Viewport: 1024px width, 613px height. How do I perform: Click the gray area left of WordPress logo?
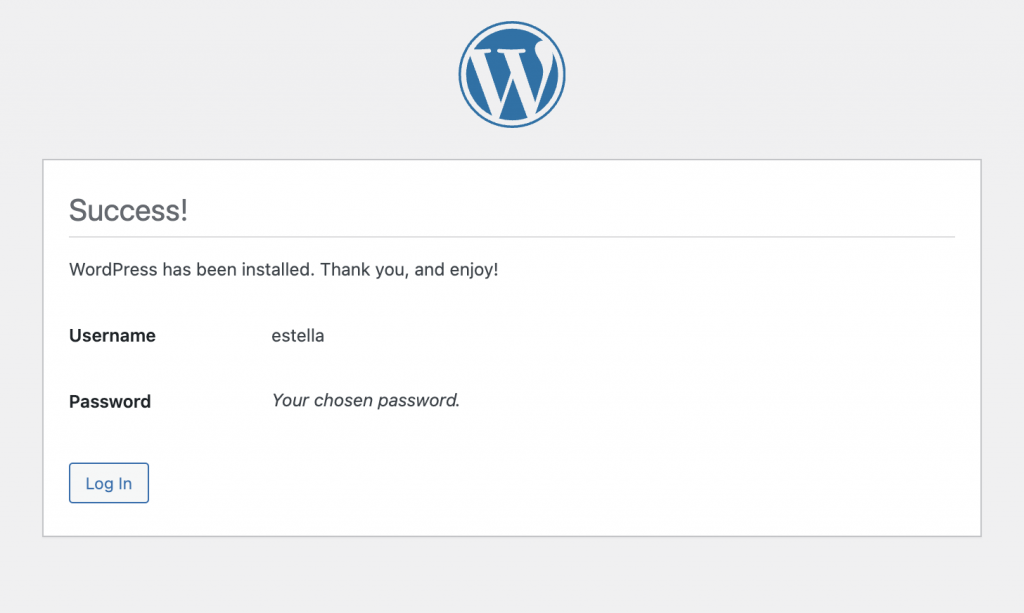click(x=229, y=74)
